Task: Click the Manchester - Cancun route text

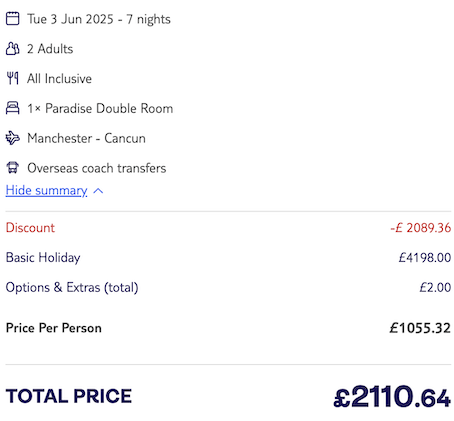Action: [86, 138]
